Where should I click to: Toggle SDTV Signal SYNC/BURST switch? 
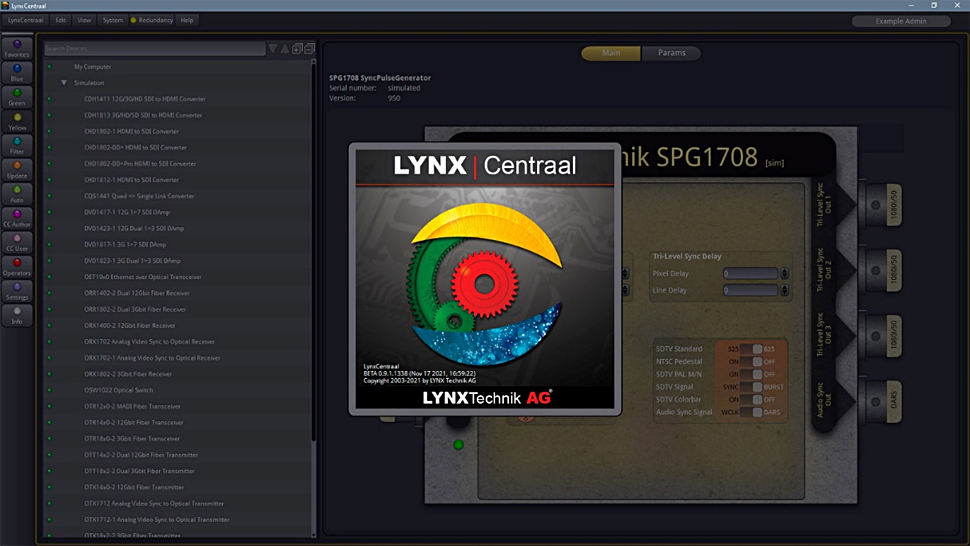coord(750,386)
